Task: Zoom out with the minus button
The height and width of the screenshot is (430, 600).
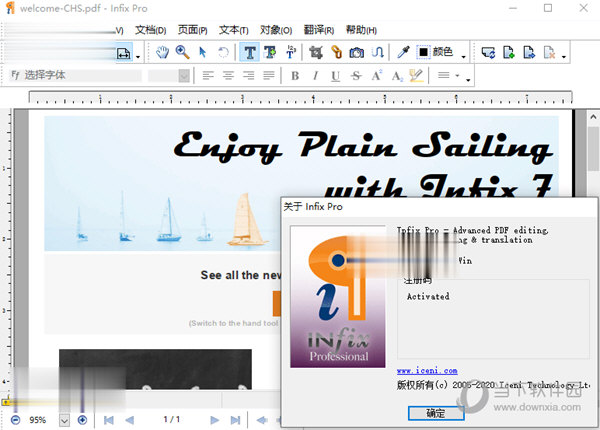Action: pyautogui.click(x=15, y=420)
